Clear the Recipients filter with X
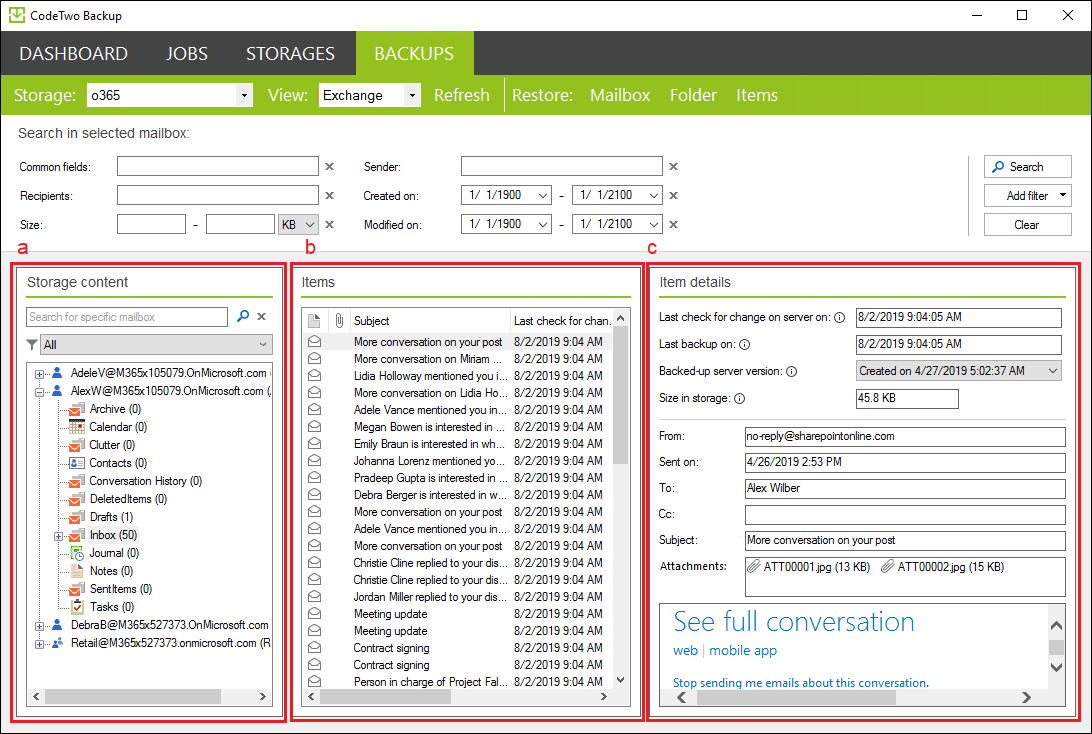1092x734 pixels. click(329, 196)
